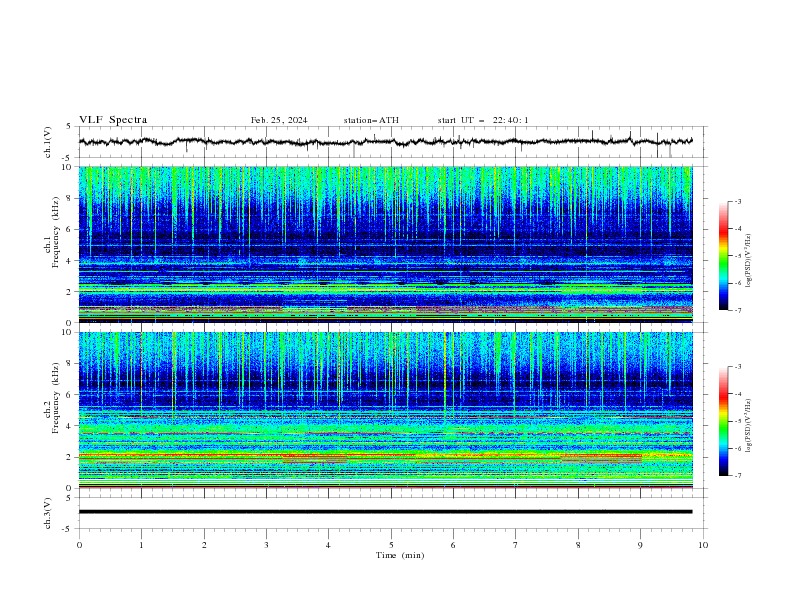Image resolution: width=792 pixels, height=612 pixels.
Task: Click the time axis tick label "1"
Action: pos(141,545)
